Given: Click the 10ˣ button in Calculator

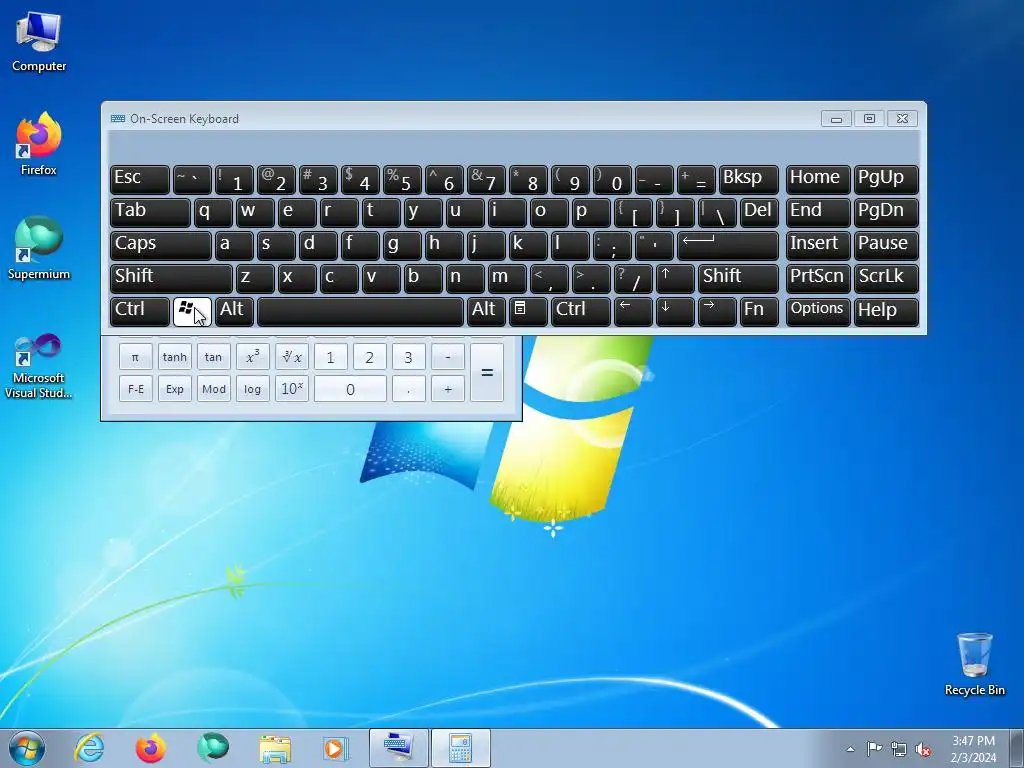Looking at the screenshot, I should click(x=291, y=389).
